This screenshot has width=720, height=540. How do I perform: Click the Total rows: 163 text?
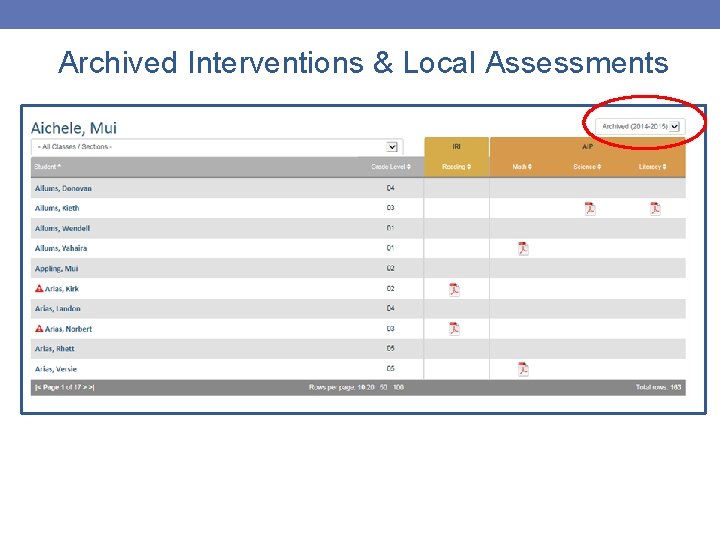[x=658, y=387]
